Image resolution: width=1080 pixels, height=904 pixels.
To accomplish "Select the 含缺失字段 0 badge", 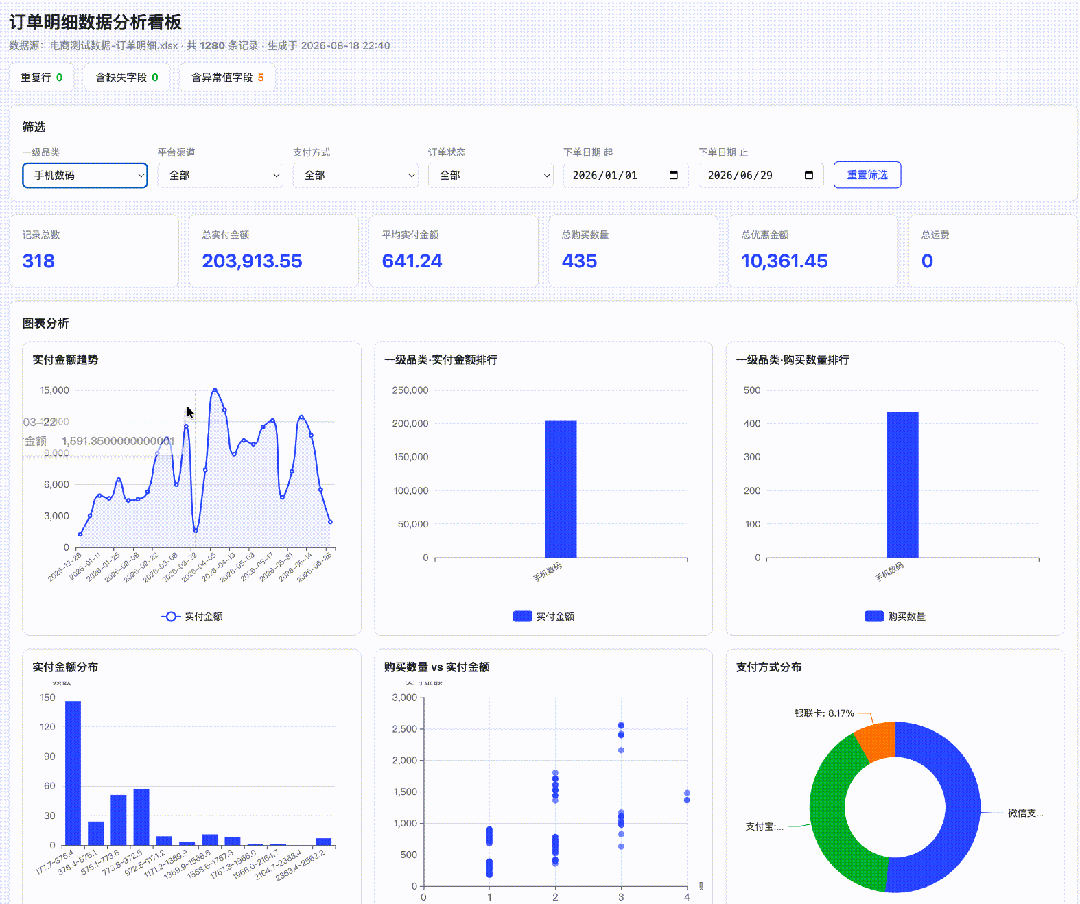I will click(127, 77).
